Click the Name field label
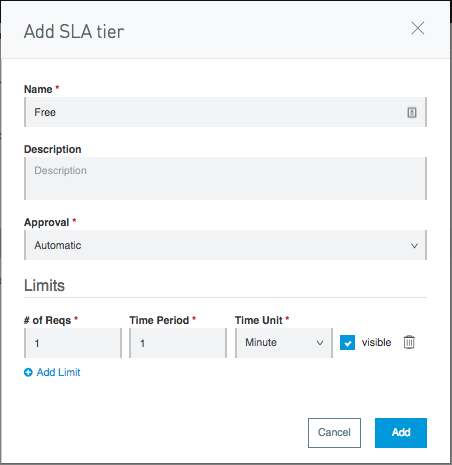 click(38, 89)
